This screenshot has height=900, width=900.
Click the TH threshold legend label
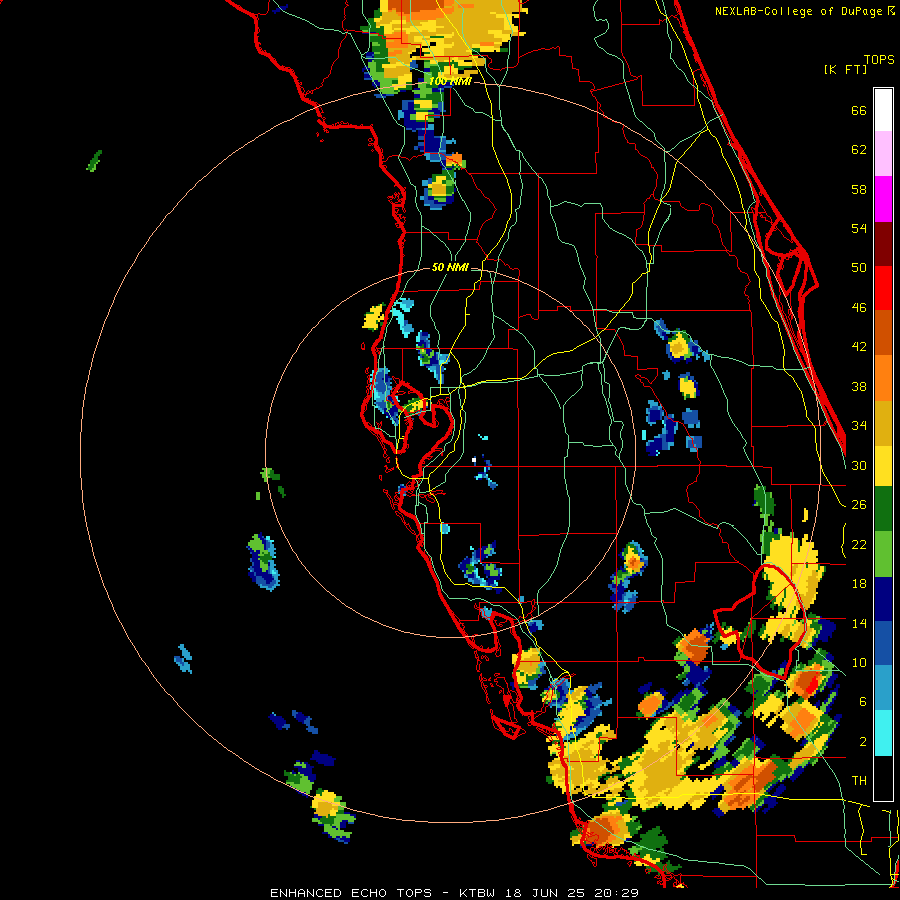[x=859, y=780]
